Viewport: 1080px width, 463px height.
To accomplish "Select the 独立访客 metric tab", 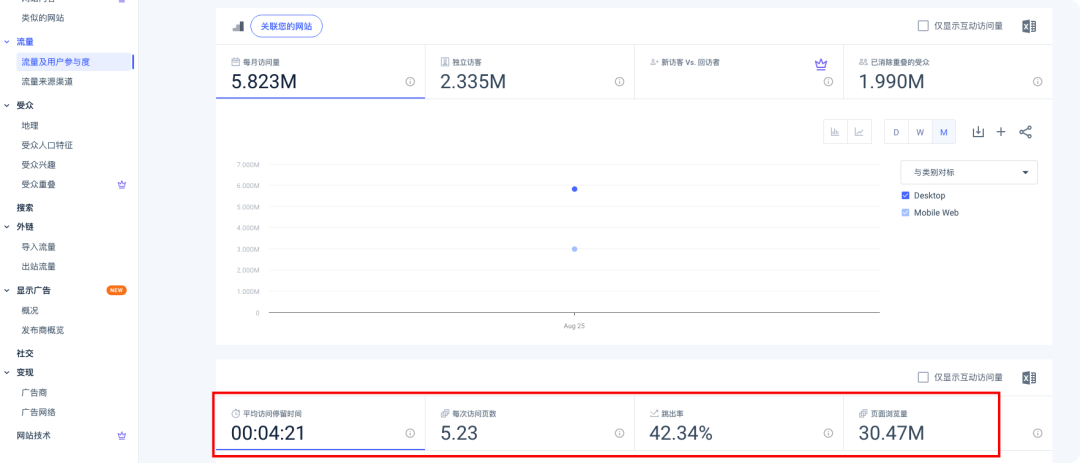I will 530,72.
